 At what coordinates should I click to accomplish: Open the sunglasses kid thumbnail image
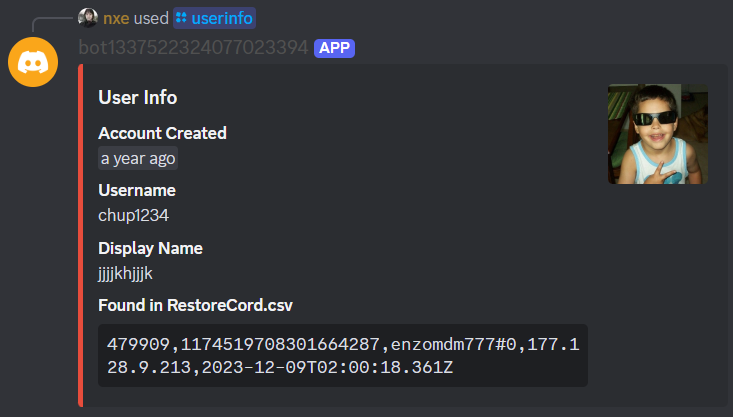point(657,134)
